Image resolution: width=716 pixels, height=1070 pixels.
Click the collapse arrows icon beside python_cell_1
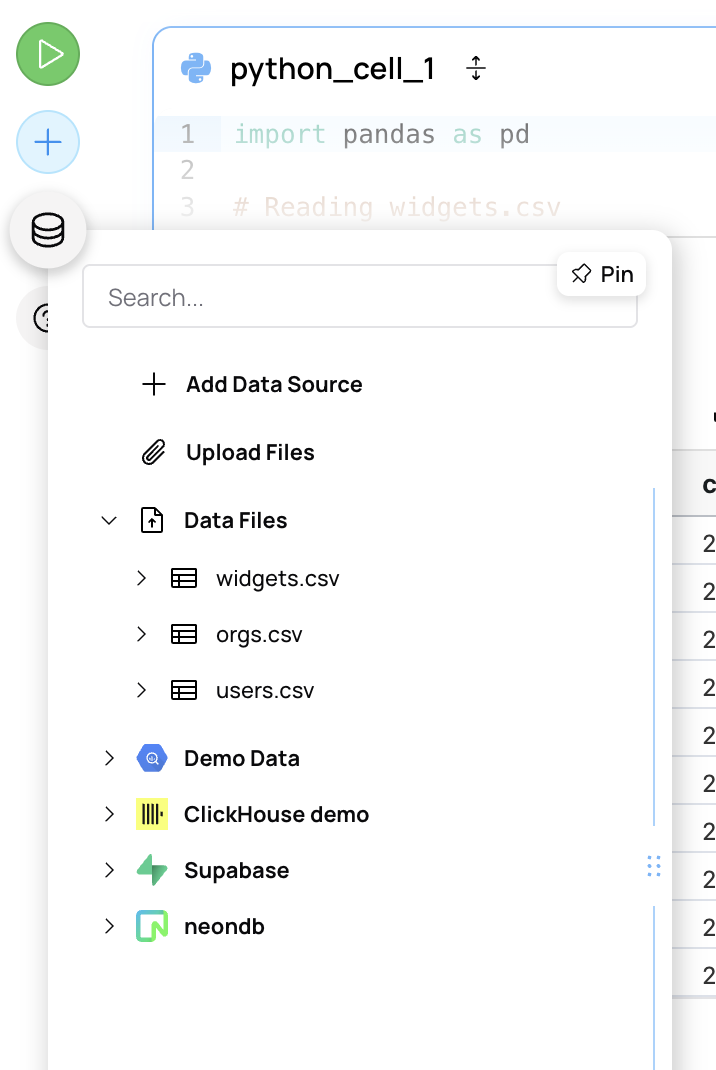(476, 68)
